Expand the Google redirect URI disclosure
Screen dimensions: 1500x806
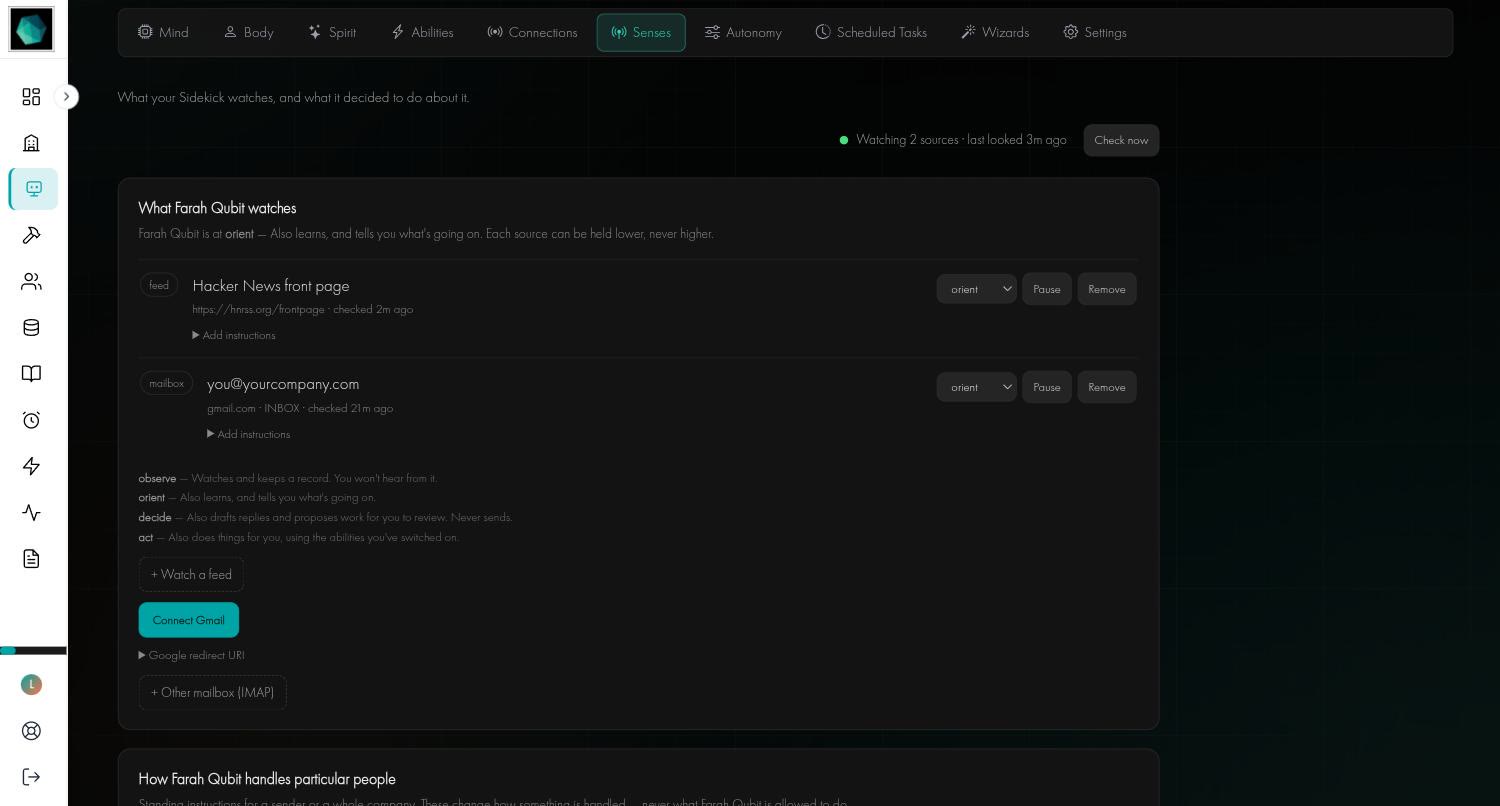click(x=192, y=655)
